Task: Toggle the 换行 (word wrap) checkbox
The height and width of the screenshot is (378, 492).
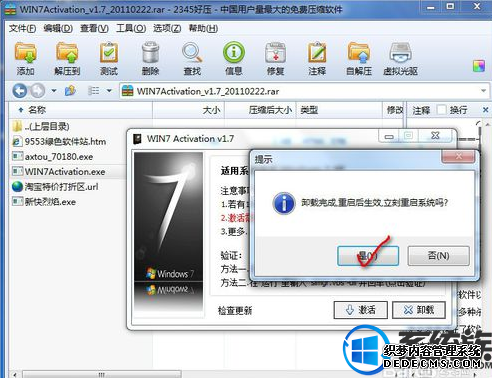Action: click(441, 110)
